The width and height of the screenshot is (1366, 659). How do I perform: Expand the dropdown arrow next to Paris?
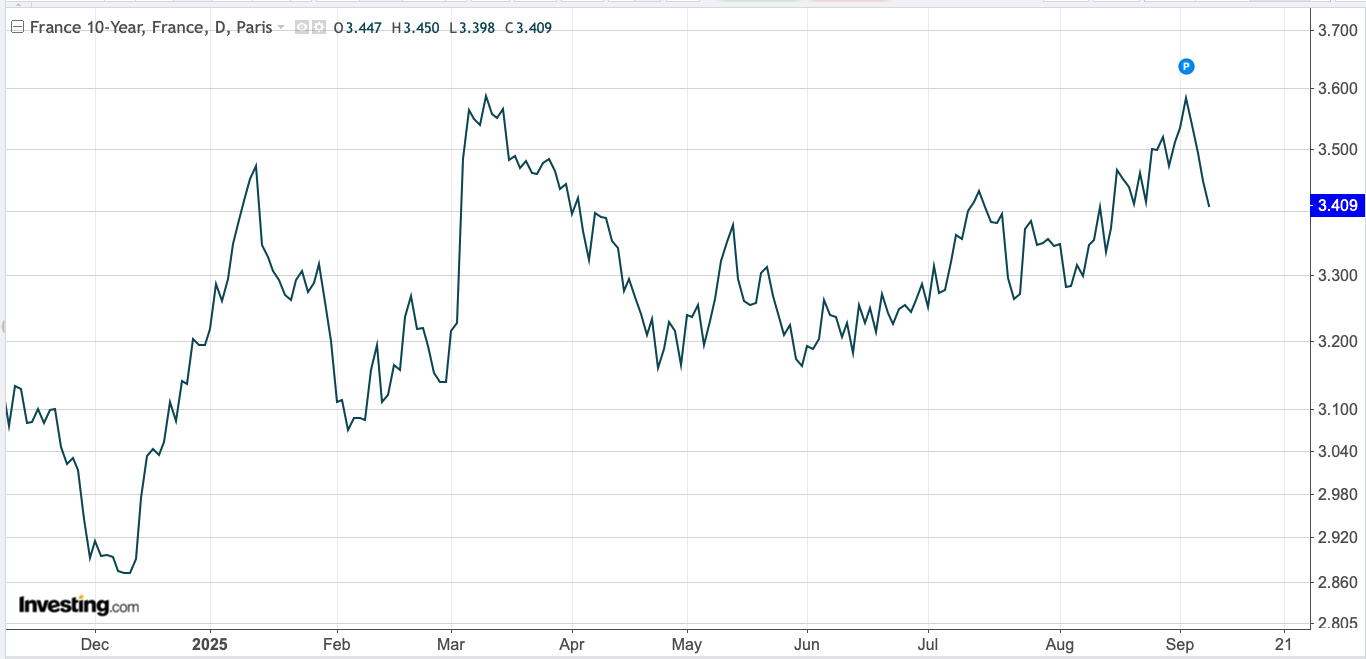[x=281, y=28]
